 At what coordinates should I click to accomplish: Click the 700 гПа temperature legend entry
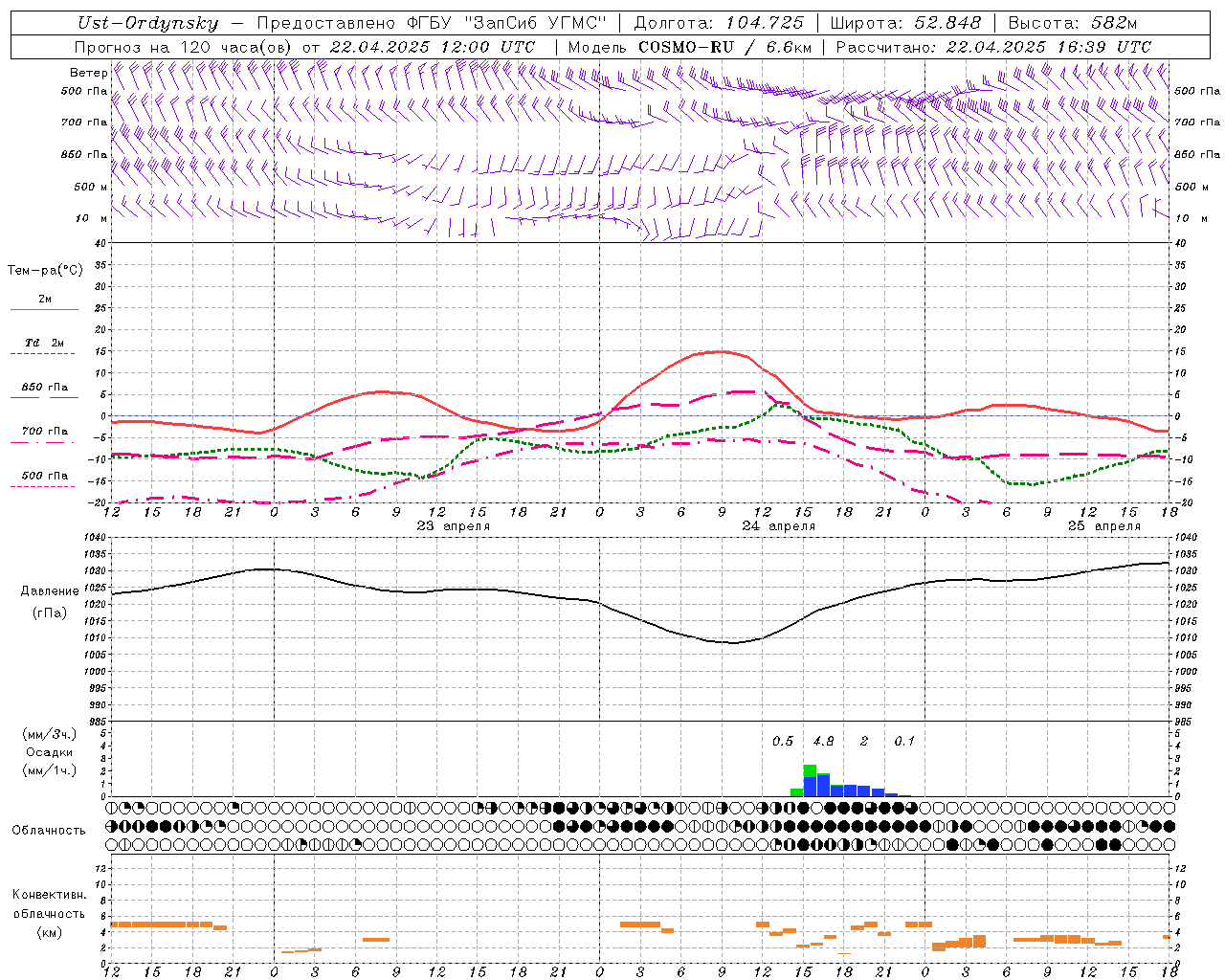[44, 432]
